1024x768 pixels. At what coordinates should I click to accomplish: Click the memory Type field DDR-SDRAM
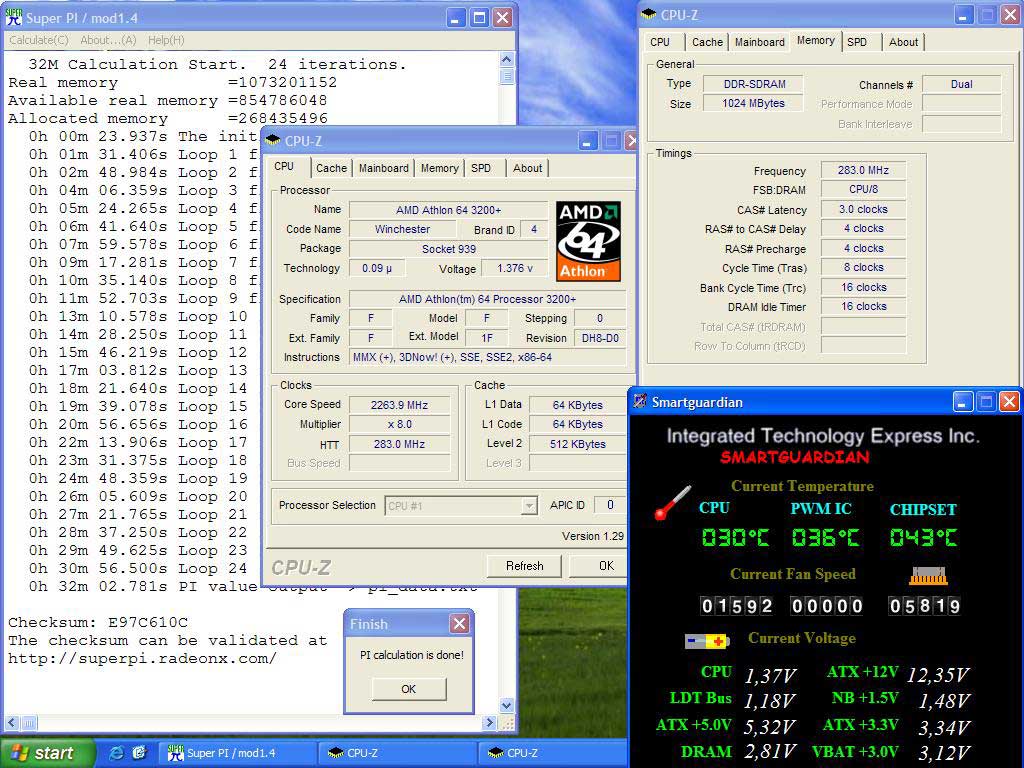(754, 84)
